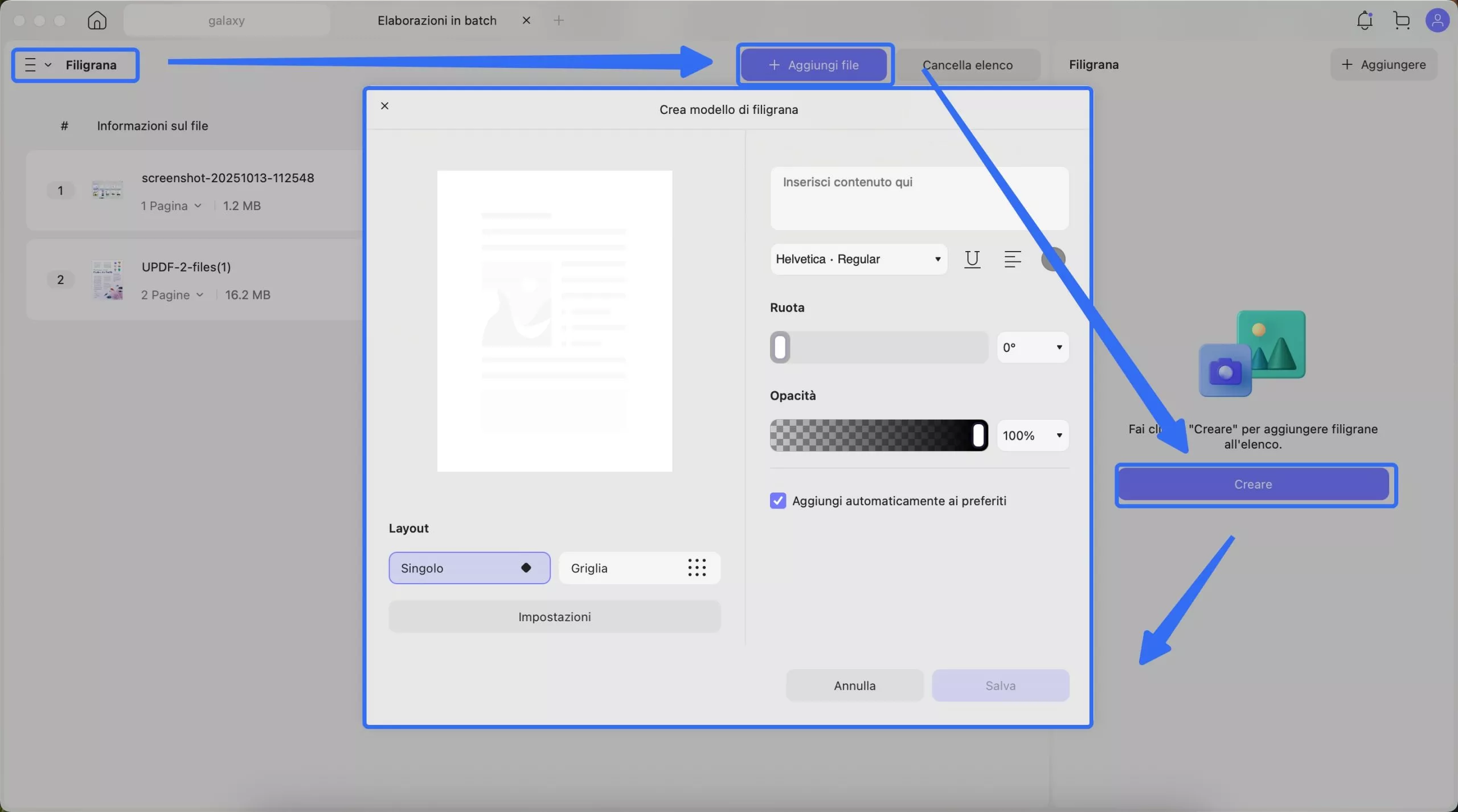Open the Helvetica Regular font dropdown
This screenshot has width=1458, height=812.
858,259
